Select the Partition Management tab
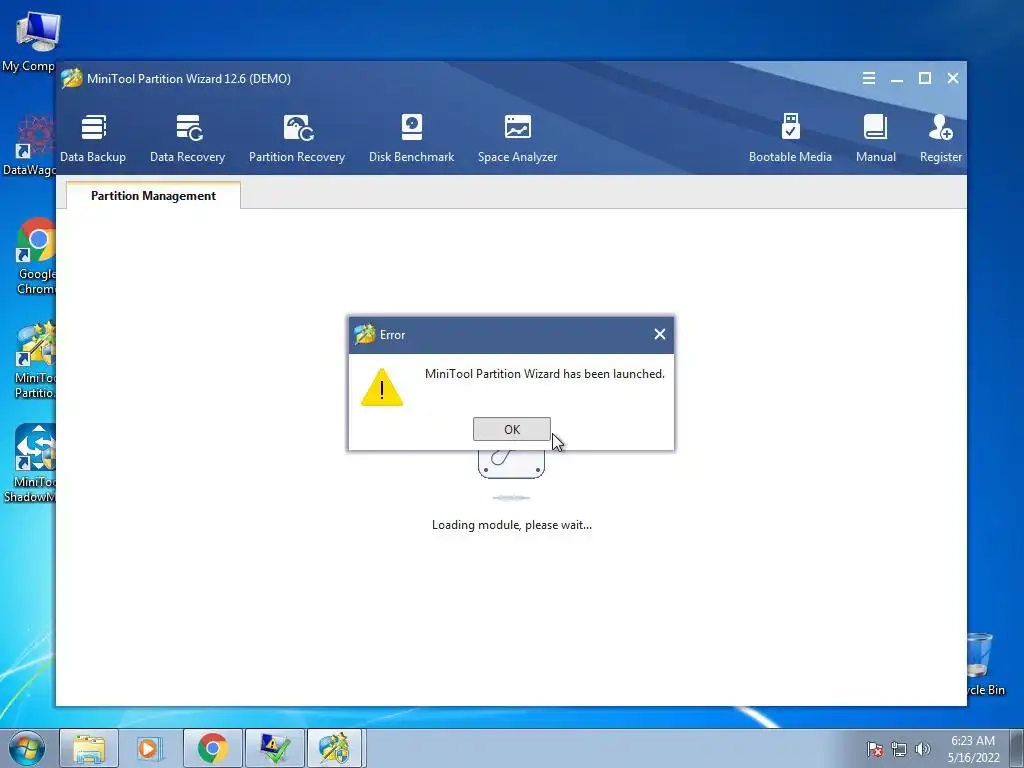1024x768 pixels. [x=153, y=196]
